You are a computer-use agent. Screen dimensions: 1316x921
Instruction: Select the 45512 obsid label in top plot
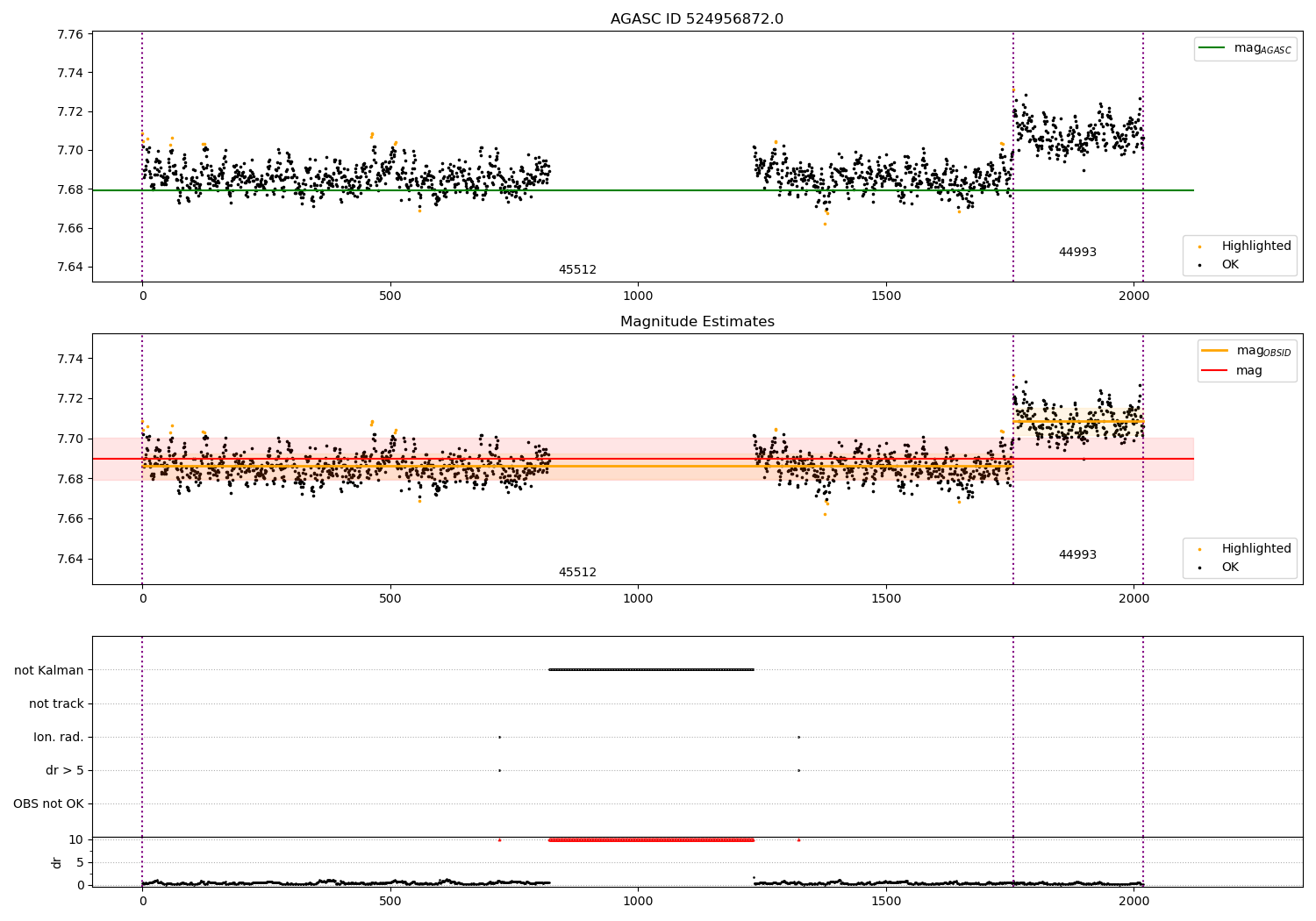577,270
